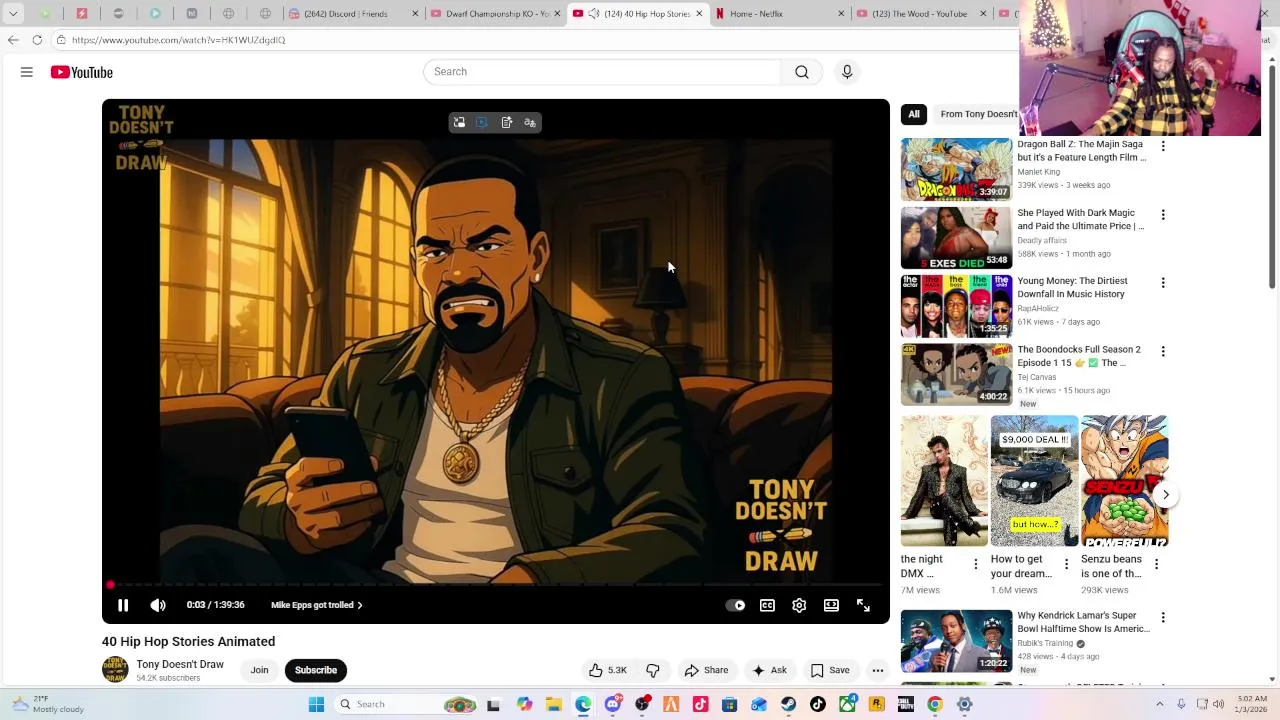Viewport: 1280px width, 720px height.
Task: Open Senzu beans short thumbnail
Action: tap(1124, 481)
